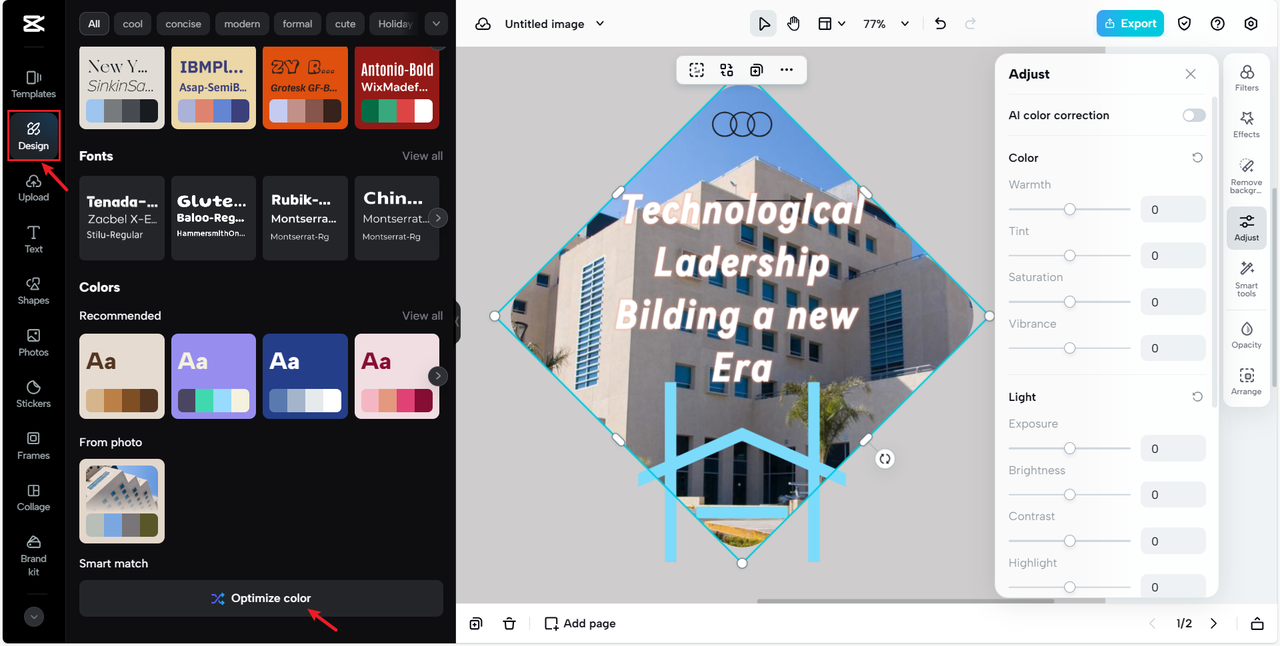Viewport: 1280px width, 646px height.
Task: Open the 77% zoom level dropdown
Action: coord(886,24)
